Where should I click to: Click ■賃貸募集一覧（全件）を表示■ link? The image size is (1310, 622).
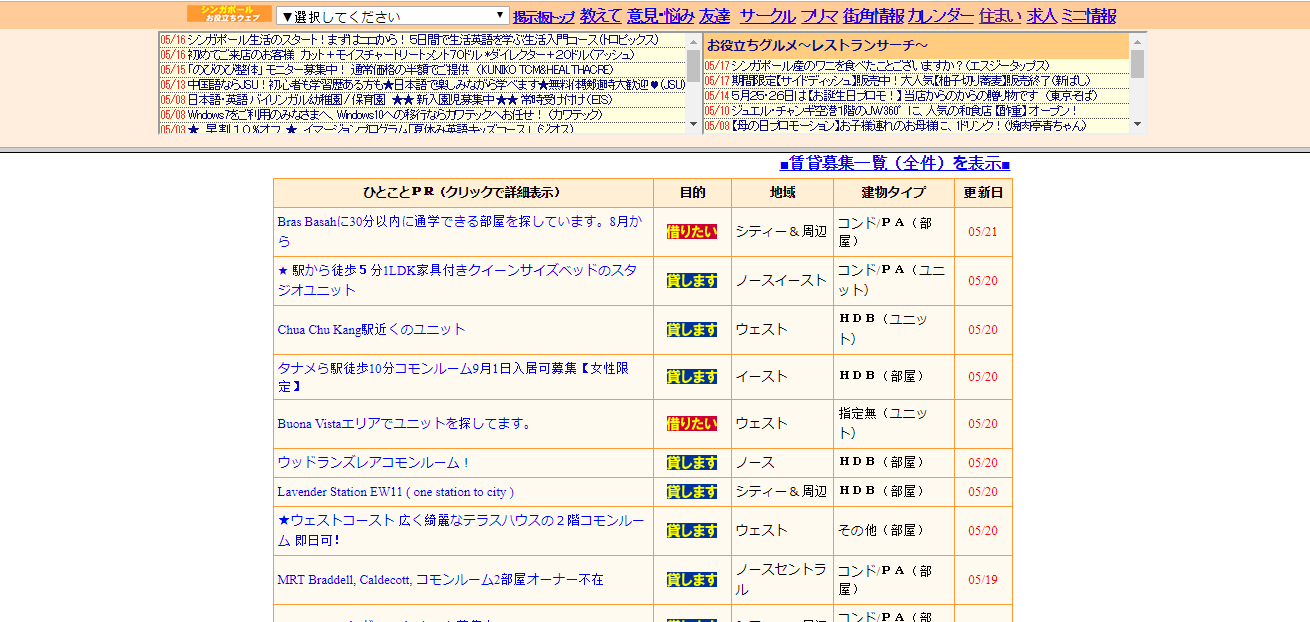894,164
